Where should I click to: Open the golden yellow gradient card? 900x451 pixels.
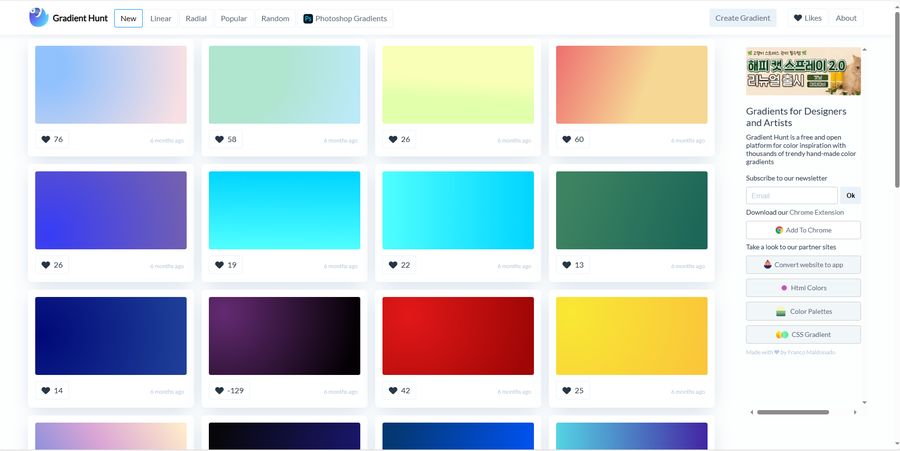[x=632, y=336]
